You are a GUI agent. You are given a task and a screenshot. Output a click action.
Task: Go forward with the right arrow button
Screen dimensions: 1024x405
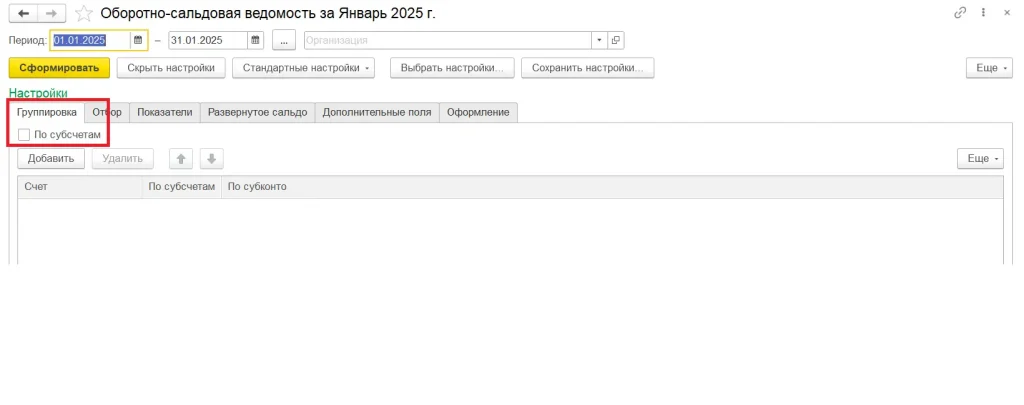click(x=52, y=13)
